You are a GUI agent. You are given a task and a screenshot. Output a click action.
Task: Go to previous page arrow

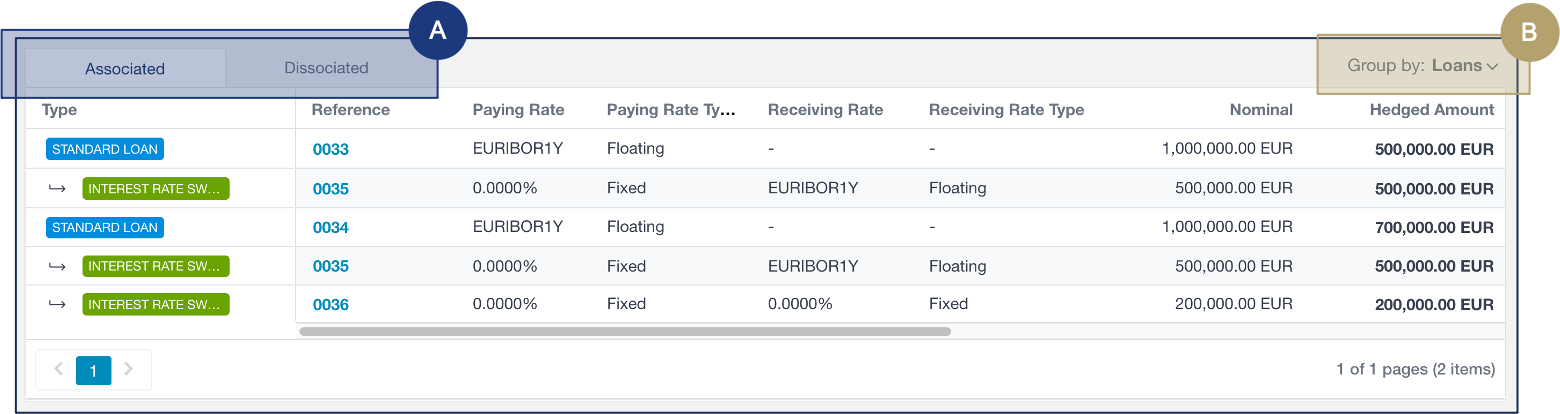[x=58, y=370]
